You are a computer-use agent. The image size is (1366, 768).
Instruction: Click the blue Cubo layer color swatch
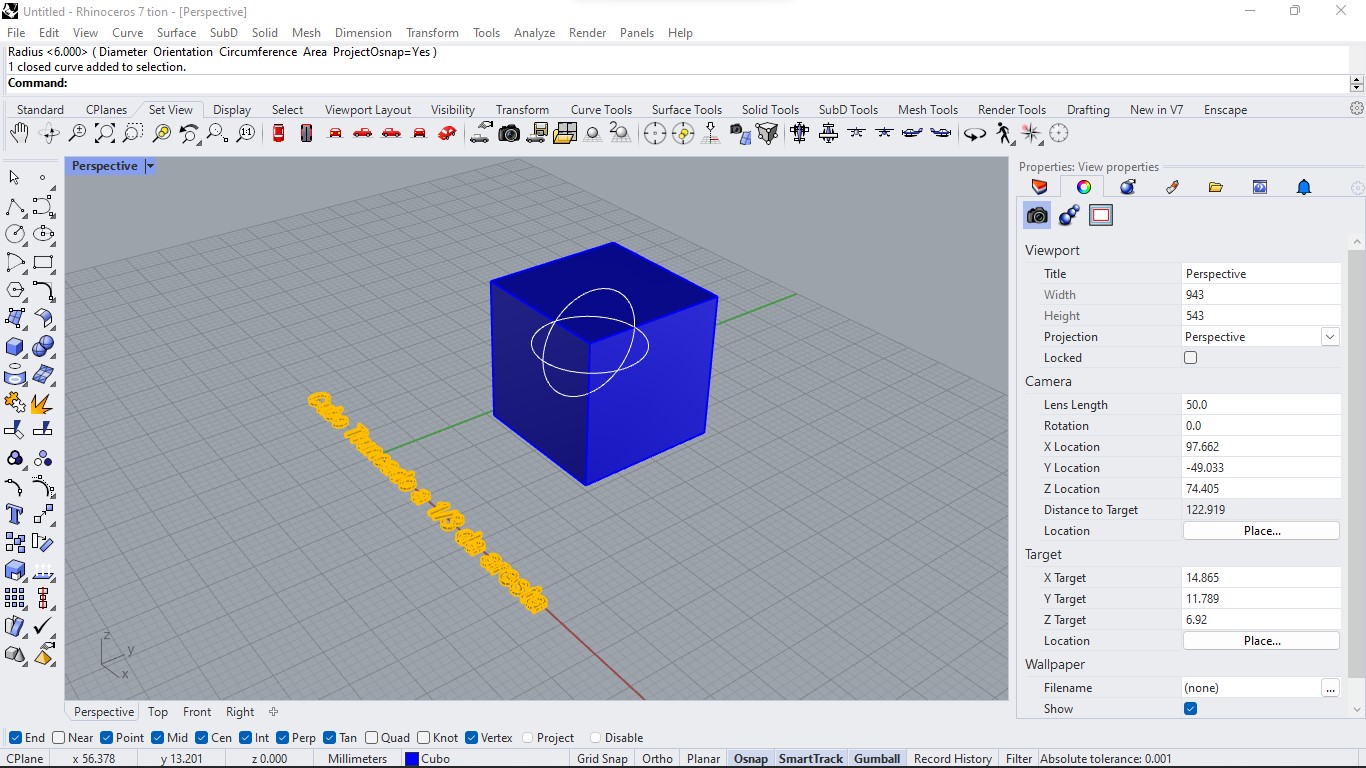tap(411, 759)
